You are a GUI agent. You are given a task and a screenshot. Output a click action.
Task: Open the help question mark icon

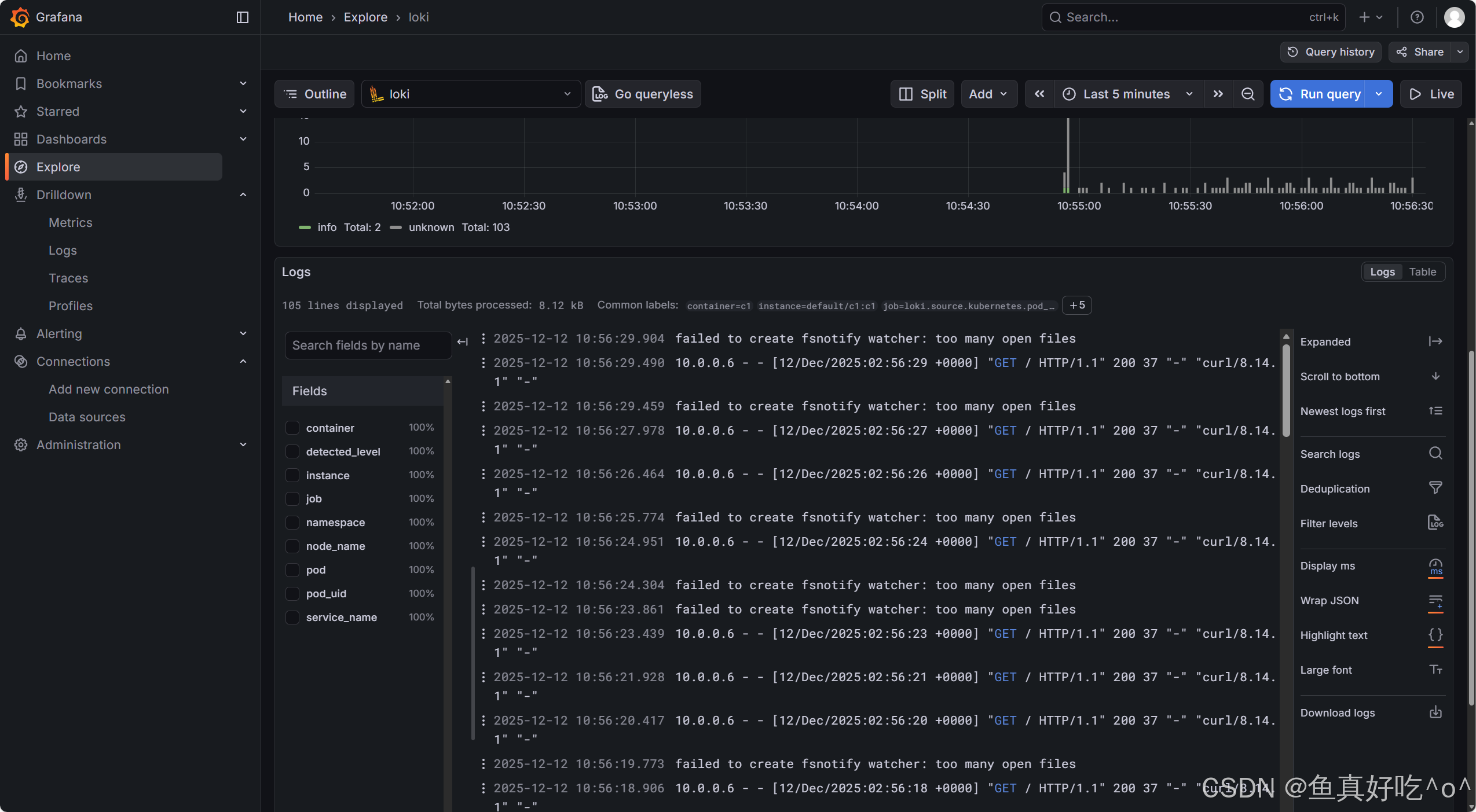tap(1417, 17)
